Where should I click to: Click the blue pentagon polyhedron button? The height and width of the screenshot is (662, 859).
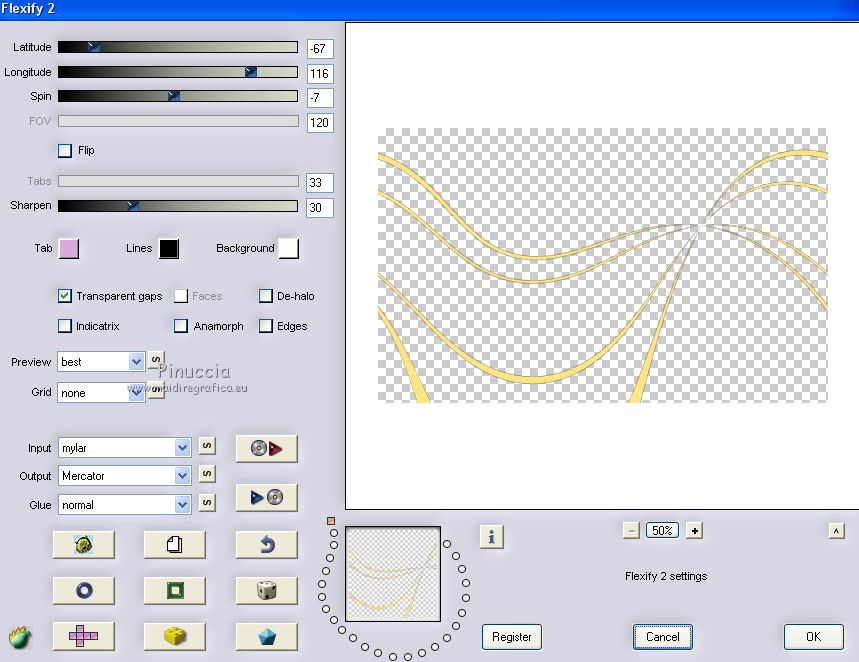(266, 636)
